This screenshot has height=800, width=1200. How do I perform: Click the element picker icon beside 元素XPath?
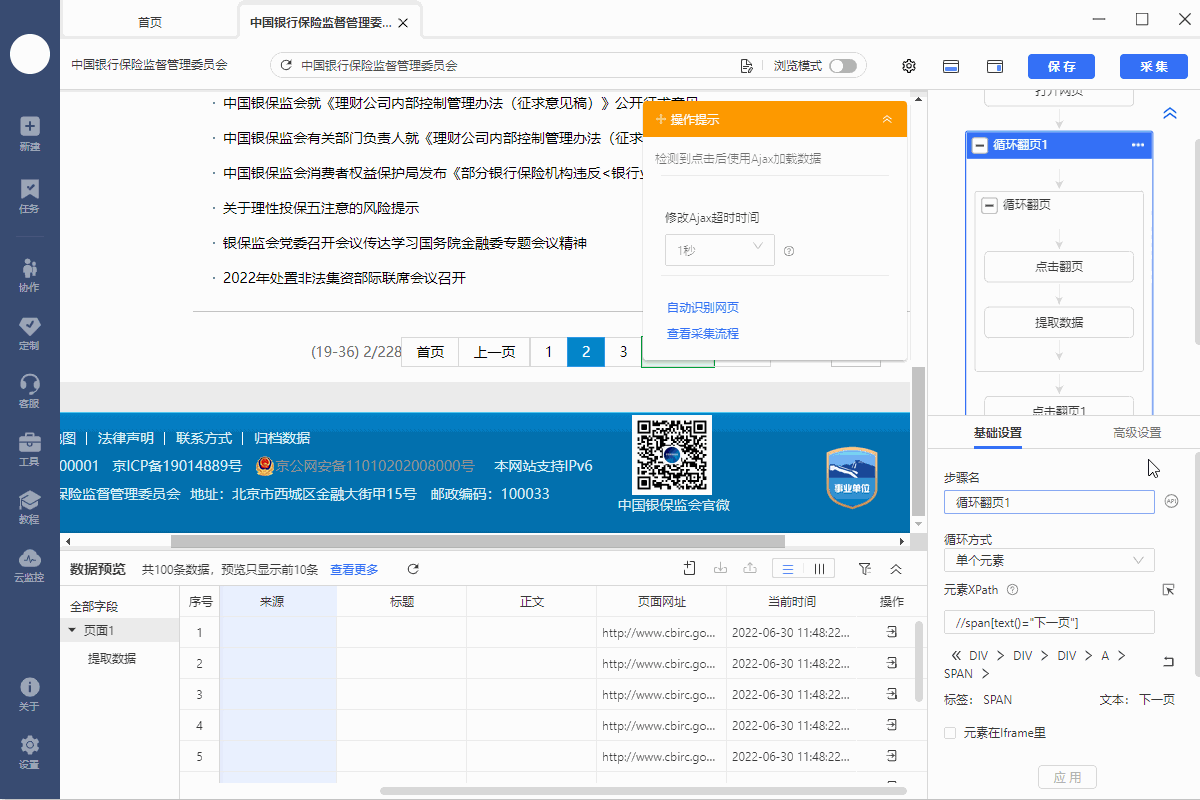[1168, 590]
